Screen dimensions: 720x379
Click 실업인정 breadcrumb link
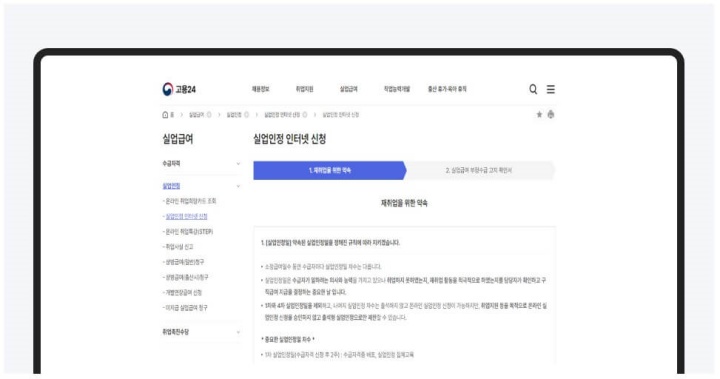(234, 115)
